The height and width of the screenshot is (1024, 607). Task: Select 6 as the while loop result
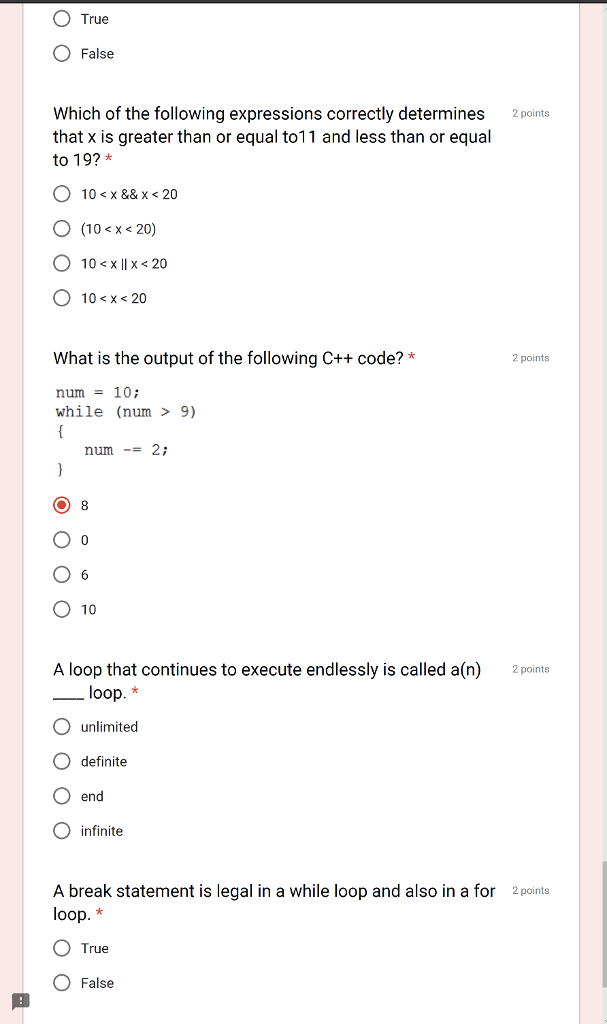(x=61, y=574)
